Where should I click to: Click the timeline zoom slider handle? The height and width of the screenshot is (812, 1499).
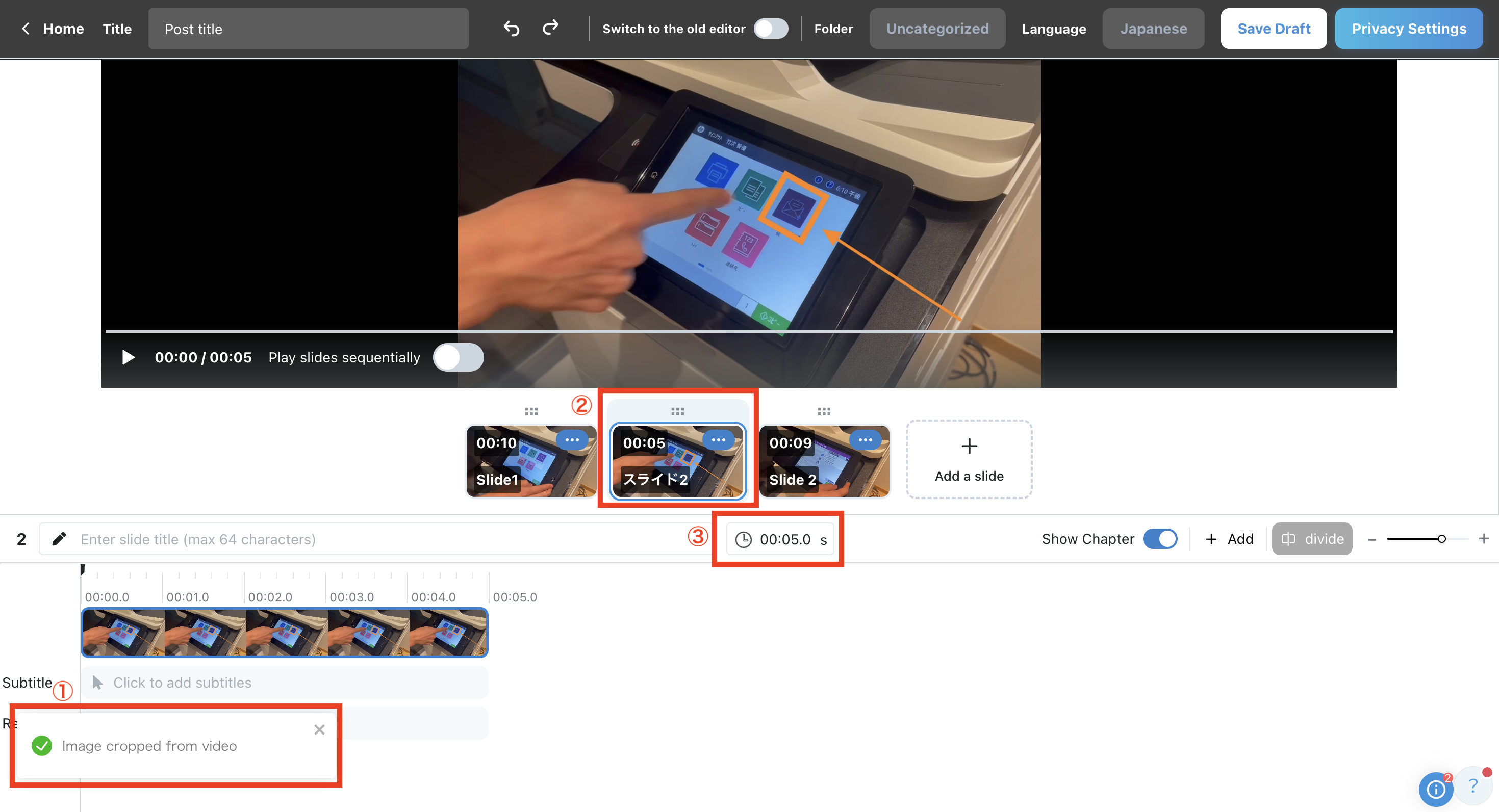(x=1441, y=539)
